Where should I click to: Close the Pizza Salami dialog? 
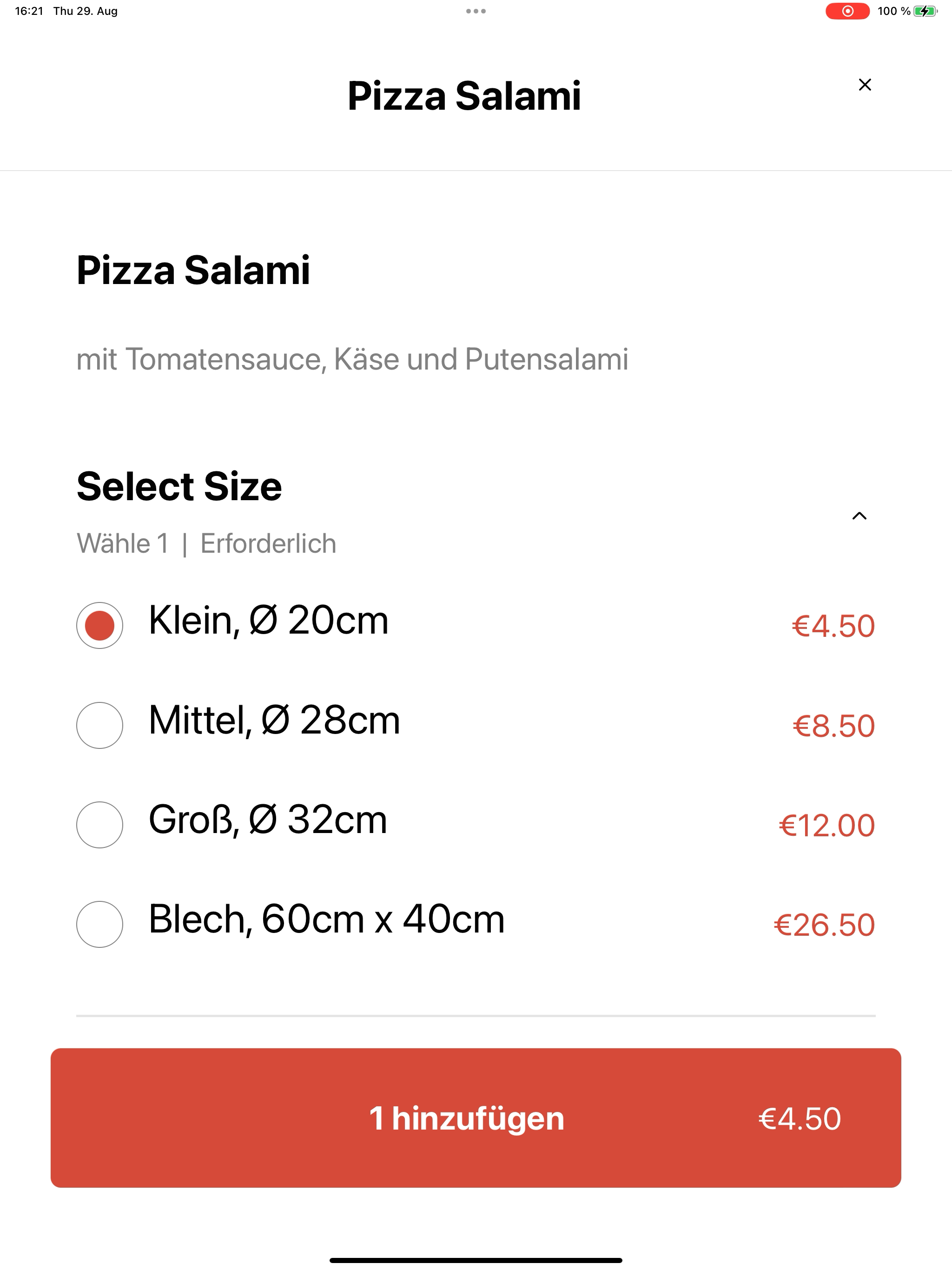point(865,85)
